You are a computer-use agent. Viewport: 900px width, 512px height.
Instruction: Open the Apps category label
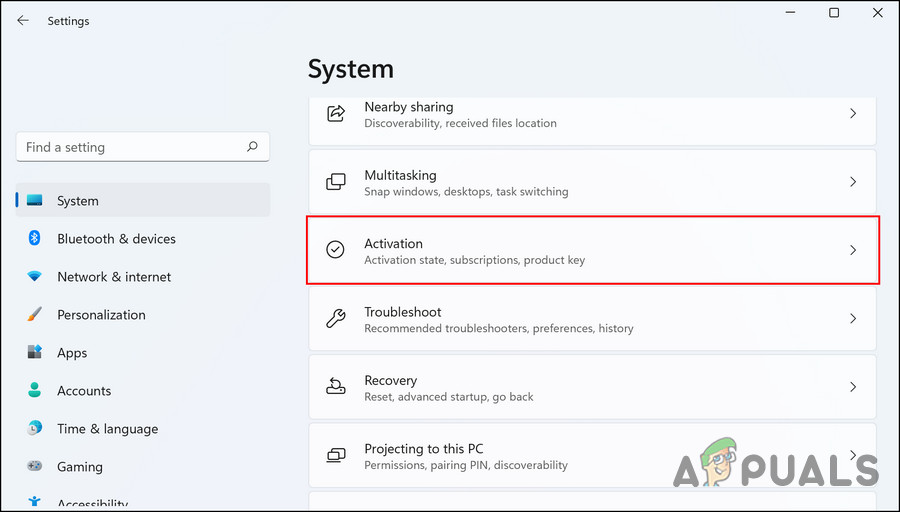click(72, 353)
